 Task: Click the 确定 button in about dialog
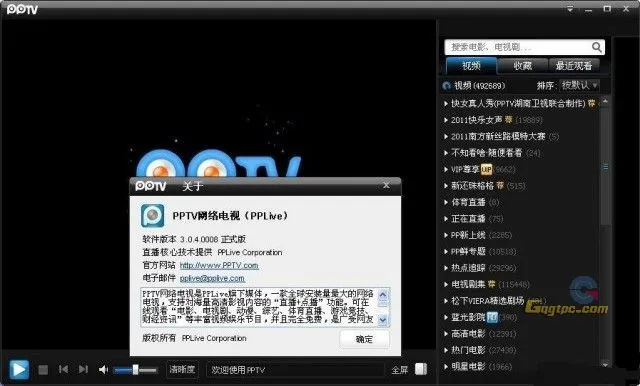click(364, 339)
